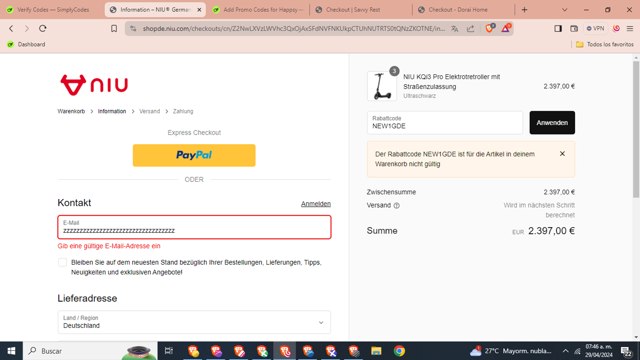Open a new browser tab with plus
The image size is (640, 360).
tap(524, 10)
